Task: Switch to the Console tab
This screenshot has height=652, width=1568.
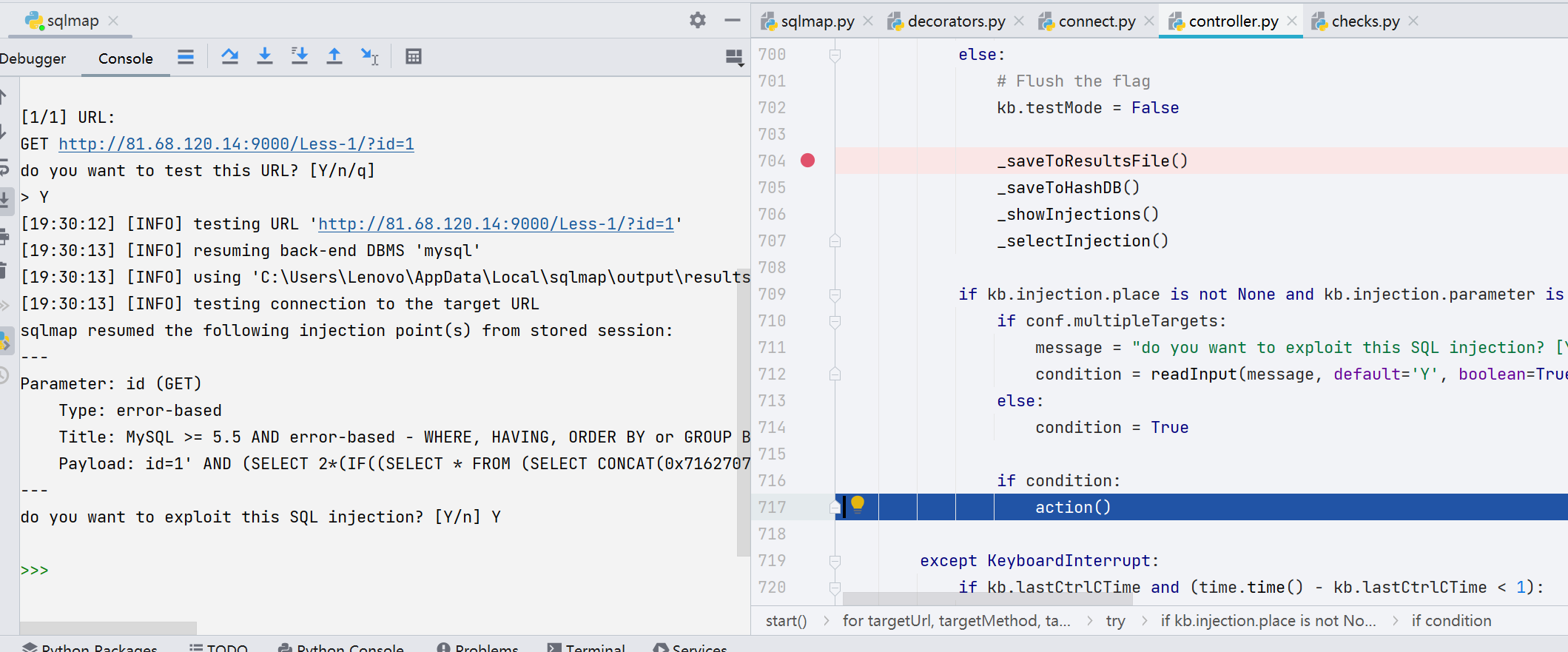Action: coord(126,58)
